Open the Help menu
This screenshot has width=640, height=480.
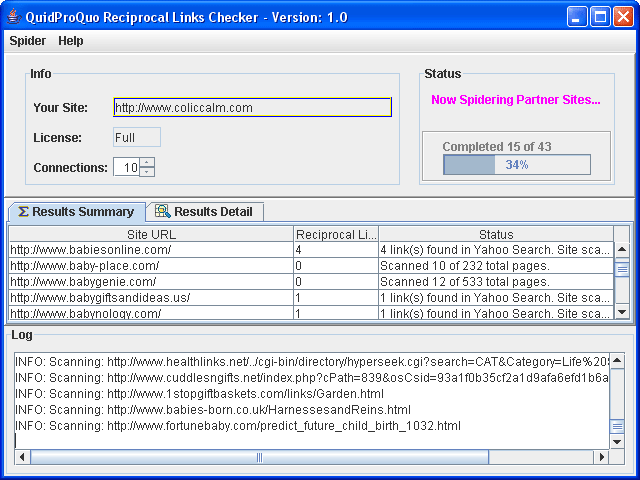click(71, 41)
